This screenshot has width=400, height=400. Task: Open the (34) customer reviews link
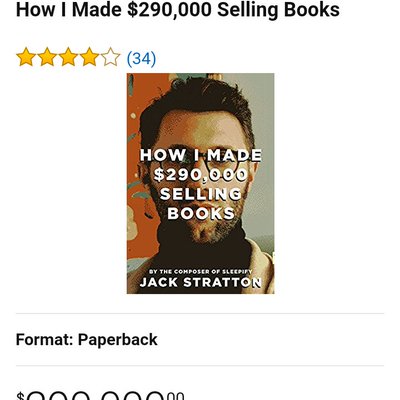click(x=141, y=58)
